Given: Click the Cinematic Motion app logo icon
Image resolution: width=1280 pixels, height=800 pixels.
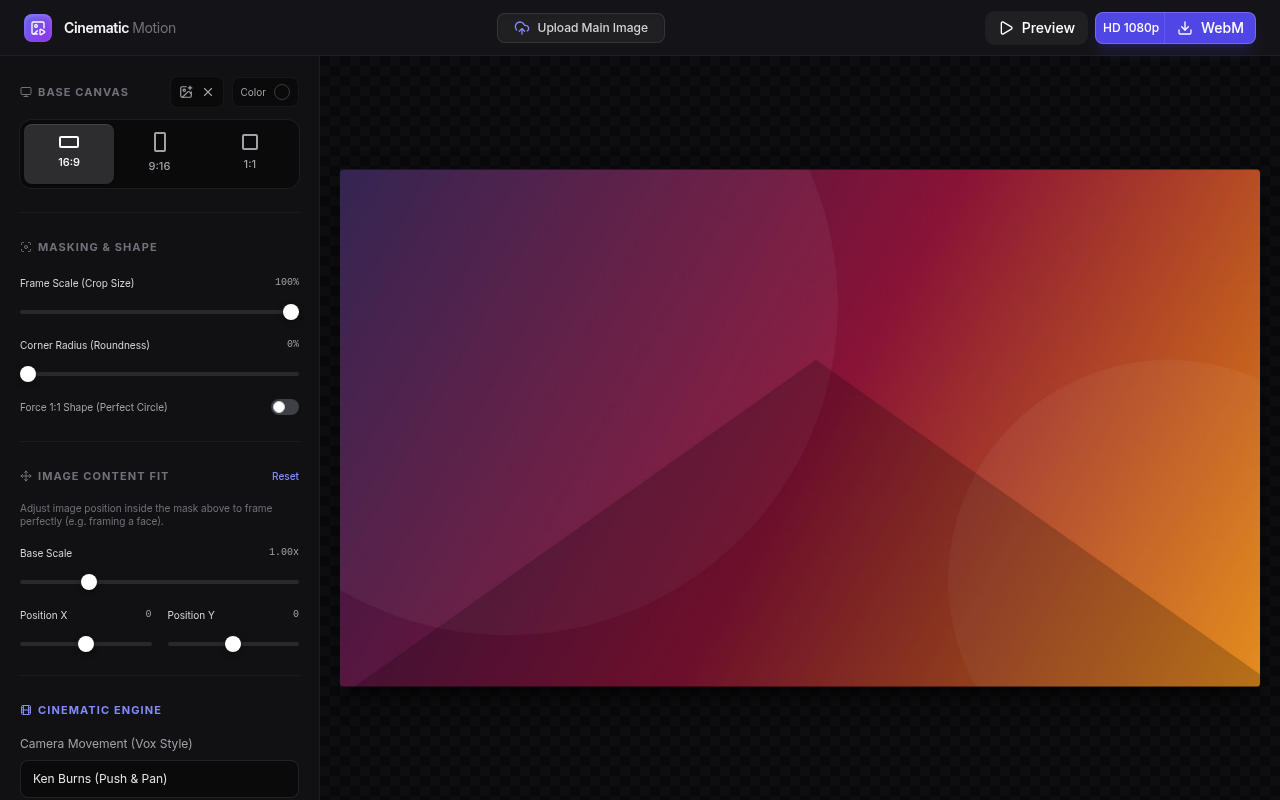Looking at the screenshot, I should [x=38, y=28].
